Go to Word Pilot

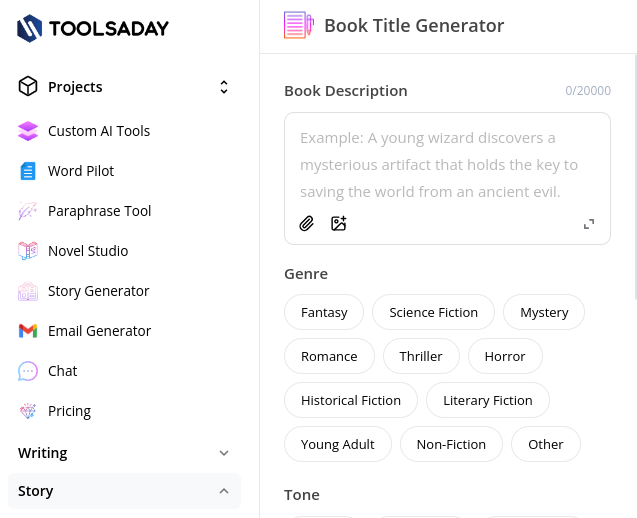click(x=81, y=171)
